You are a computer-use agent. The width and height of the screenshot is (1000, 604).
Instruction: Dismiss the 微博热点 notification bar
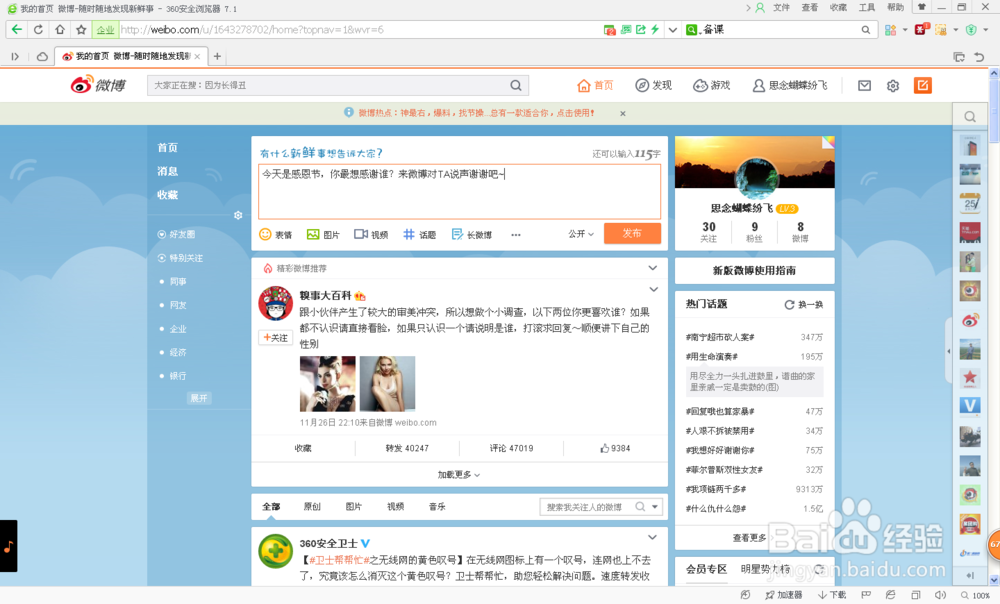click(622, 114)
